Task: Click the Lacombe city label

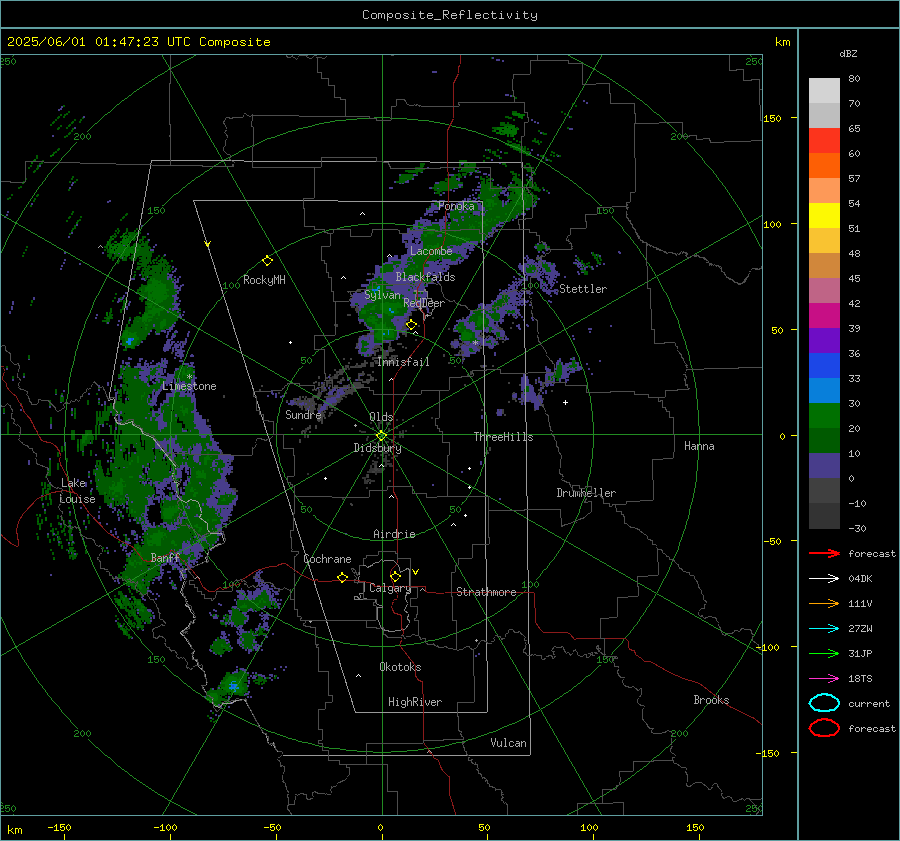Action: (431, 251)
